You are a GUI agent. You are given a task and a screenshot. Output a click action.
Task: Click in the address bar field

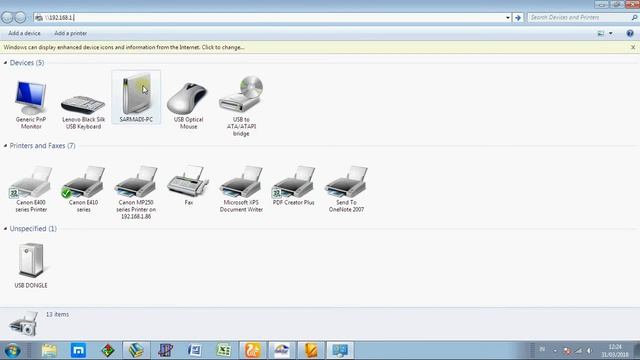point(269,18)
